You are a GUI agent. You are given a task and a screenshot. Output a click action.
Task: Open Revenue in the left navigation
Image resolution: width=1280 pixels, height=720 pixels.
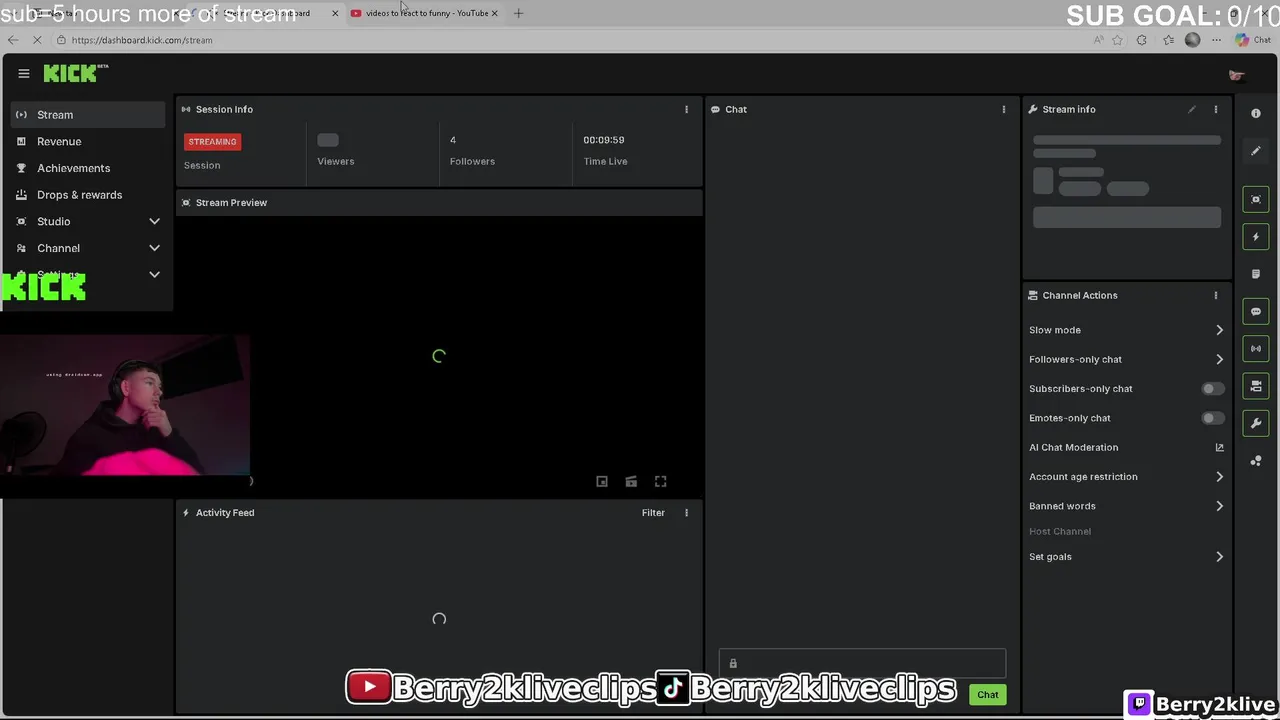pos(88,141)
